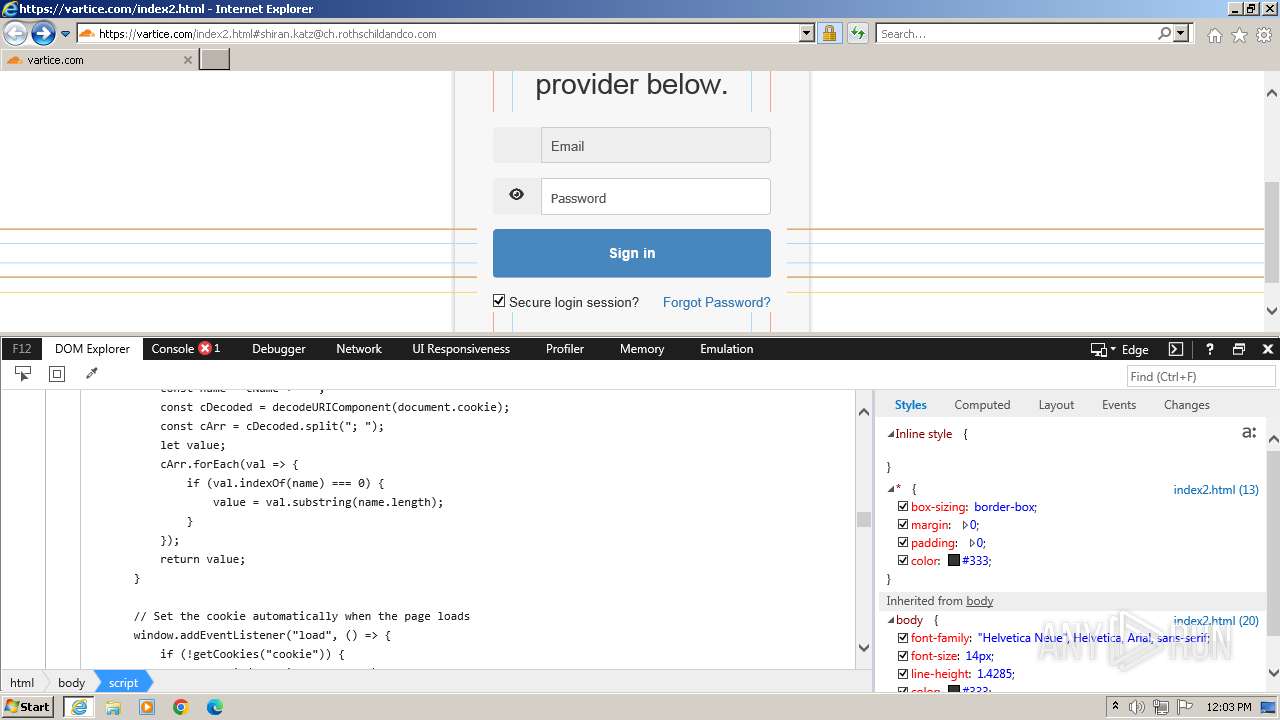Click the Password input field

pos(656,197)
